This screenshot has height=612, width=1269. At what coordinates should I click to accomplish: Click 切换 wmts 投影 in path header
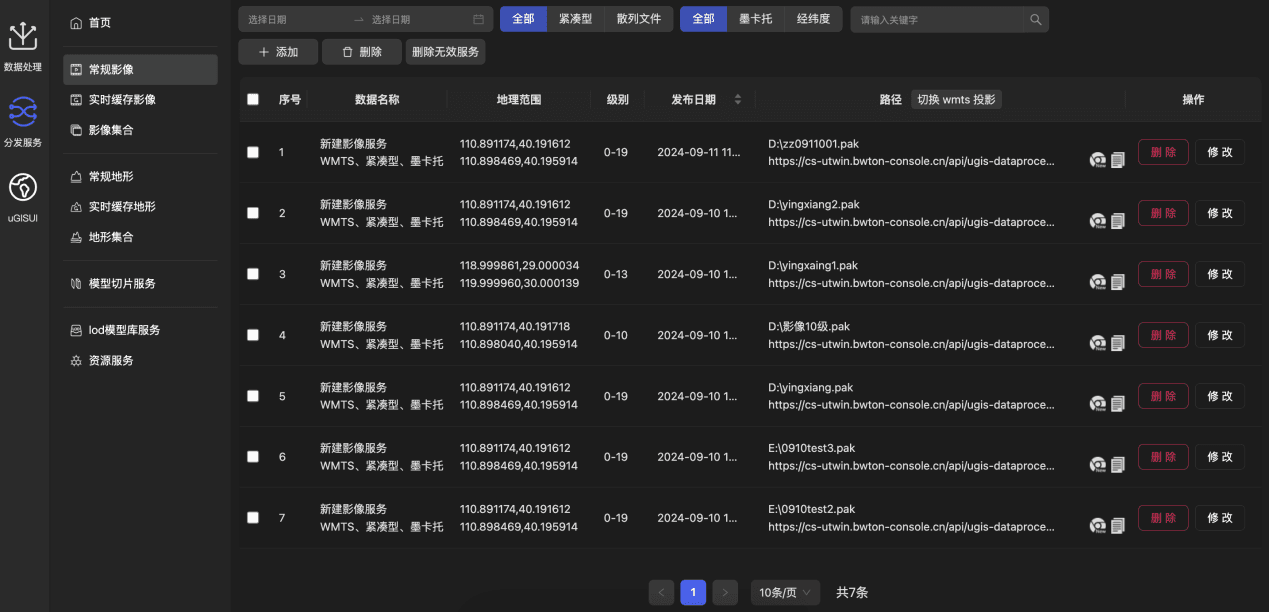point(956,99)
